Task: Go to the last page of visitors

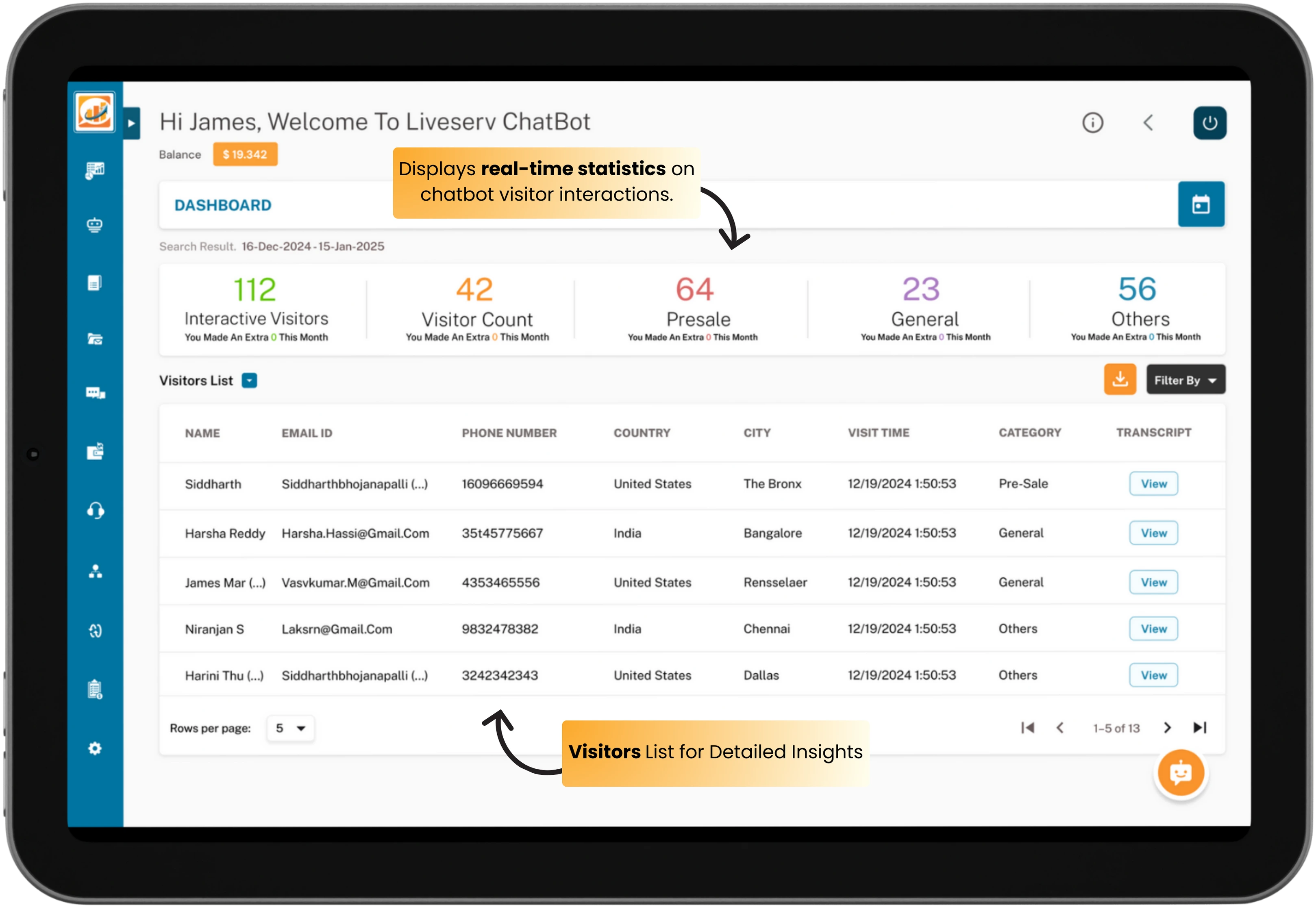Action: tap(1199, 727)
